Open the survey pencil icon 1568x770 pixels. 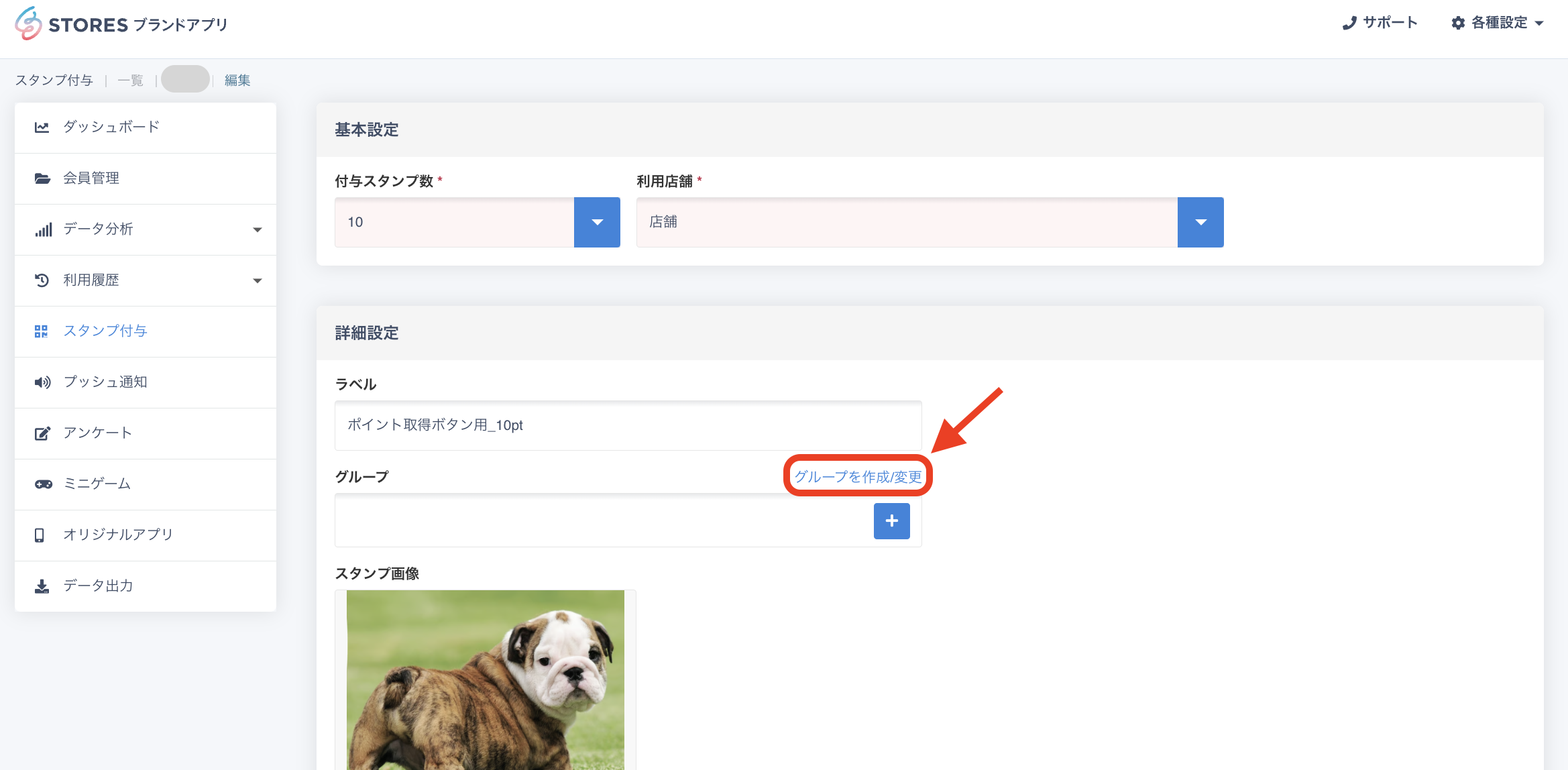pyautogui.click(x=42, y=433)
